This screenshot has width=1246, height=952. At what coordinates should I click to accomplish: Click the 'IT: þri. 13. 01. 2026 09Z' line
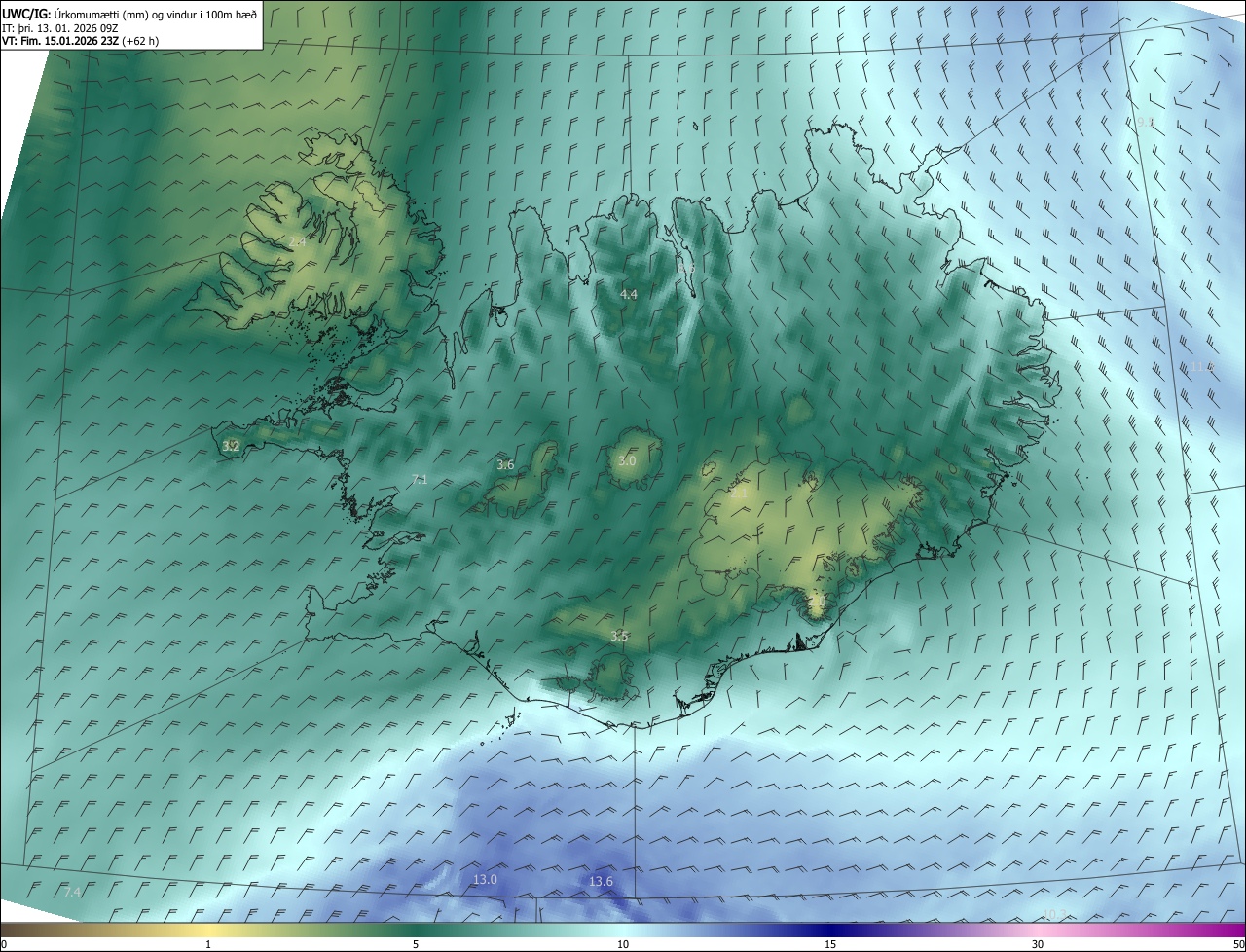point(60,27)
